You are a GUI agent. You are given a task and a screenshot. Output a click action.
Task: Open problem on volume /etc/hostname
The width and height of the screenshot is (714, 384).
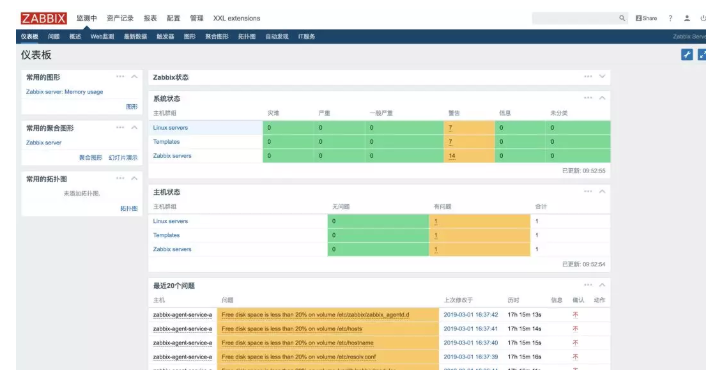click(x=297, y=343)
